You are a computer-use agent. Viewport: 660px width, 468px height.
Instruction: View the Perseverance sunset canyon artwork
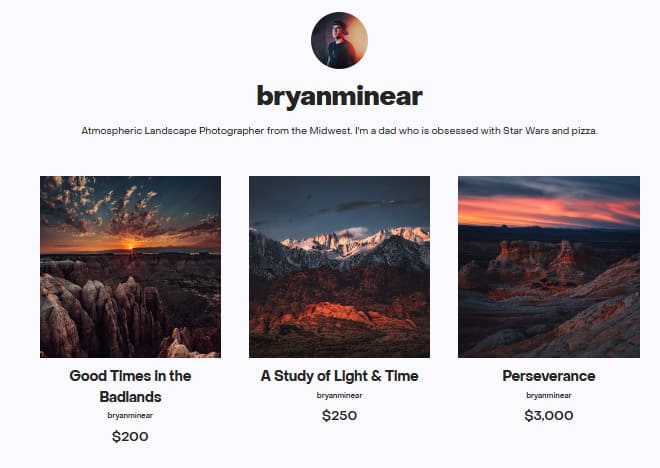tap(549, 267)
